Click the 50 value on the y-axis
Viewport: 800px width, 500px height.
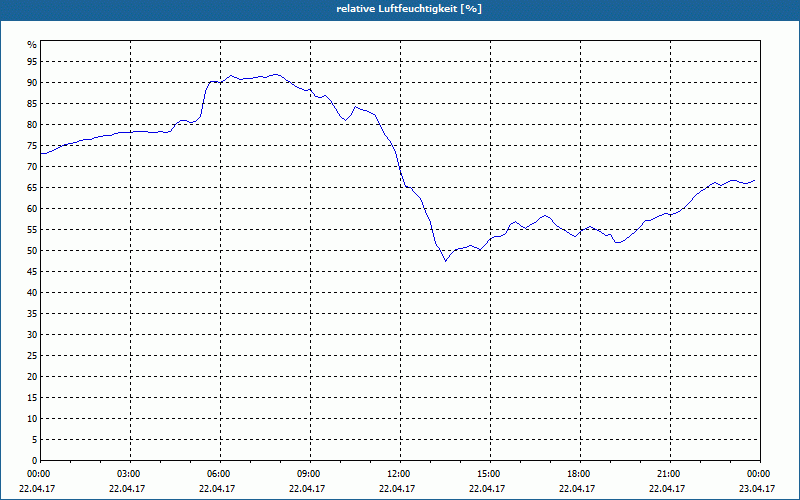(32, 251)
